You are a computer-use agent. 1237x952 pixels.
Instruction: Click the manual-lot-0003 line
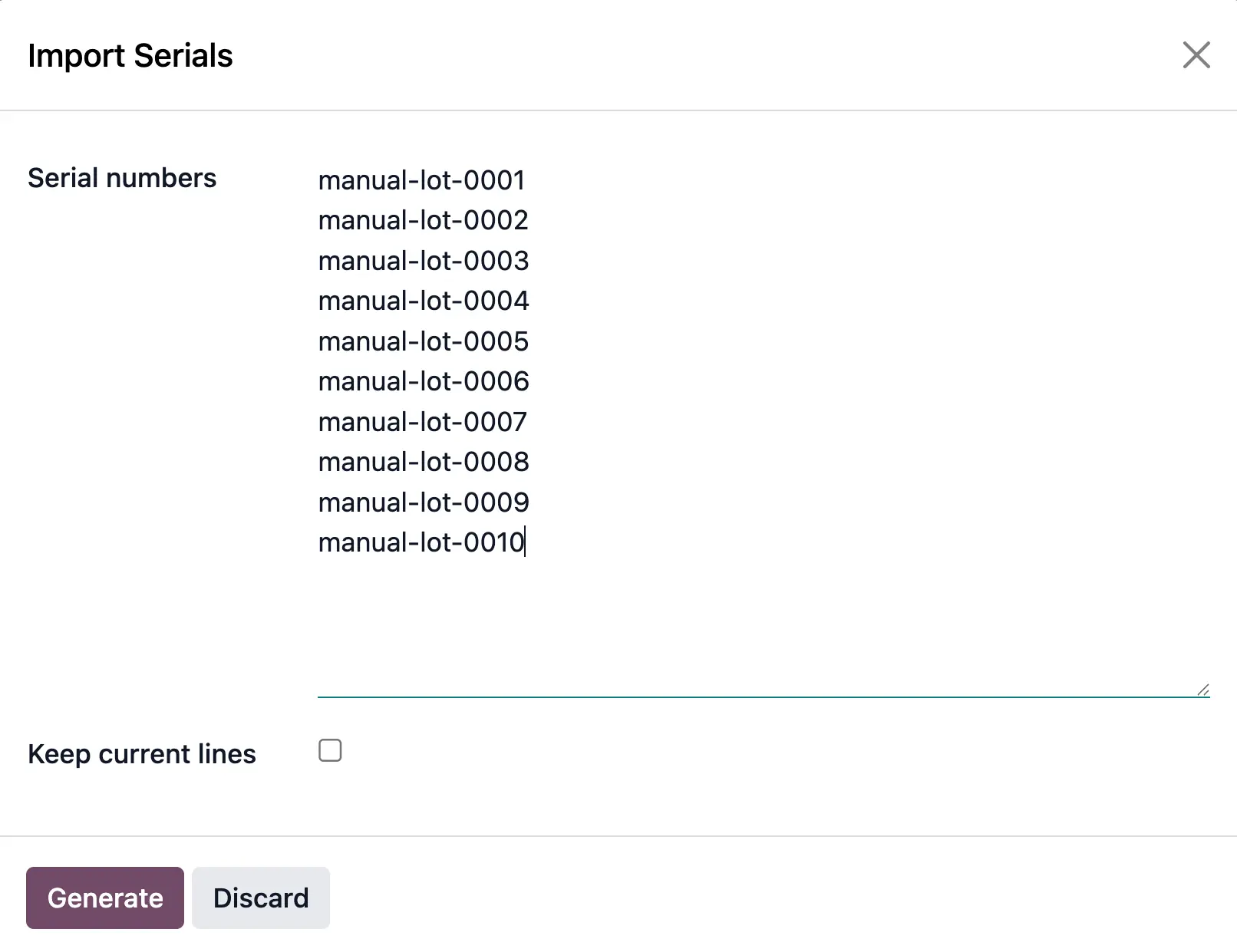pos(423,261)
